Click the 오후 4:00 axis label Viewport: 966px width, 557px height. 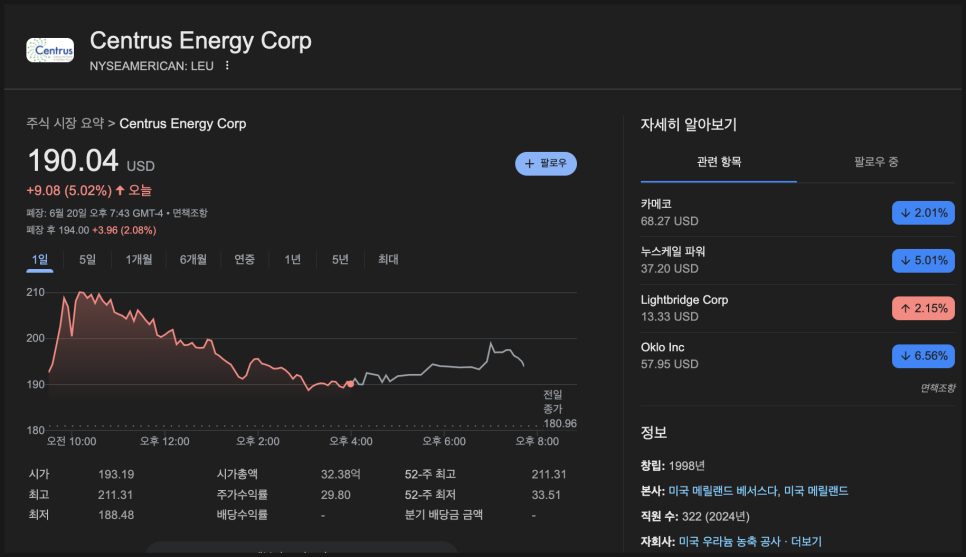(351, 441)
